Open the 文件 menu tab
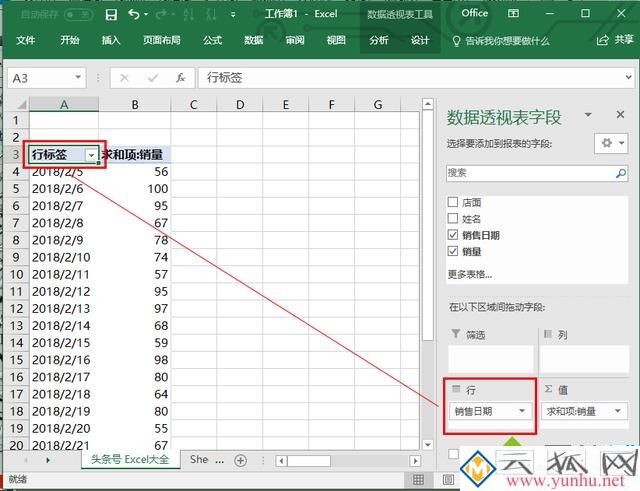 click(25, 40)
